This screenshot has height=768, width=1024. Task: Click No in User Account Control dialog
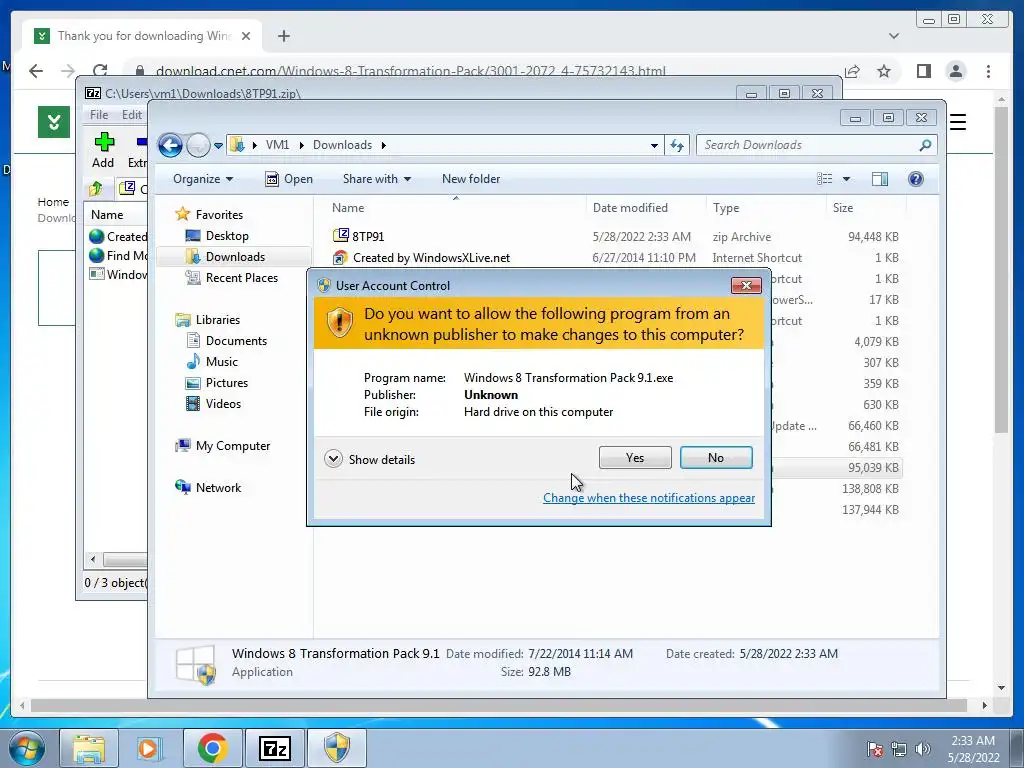[x=716, y=458]
